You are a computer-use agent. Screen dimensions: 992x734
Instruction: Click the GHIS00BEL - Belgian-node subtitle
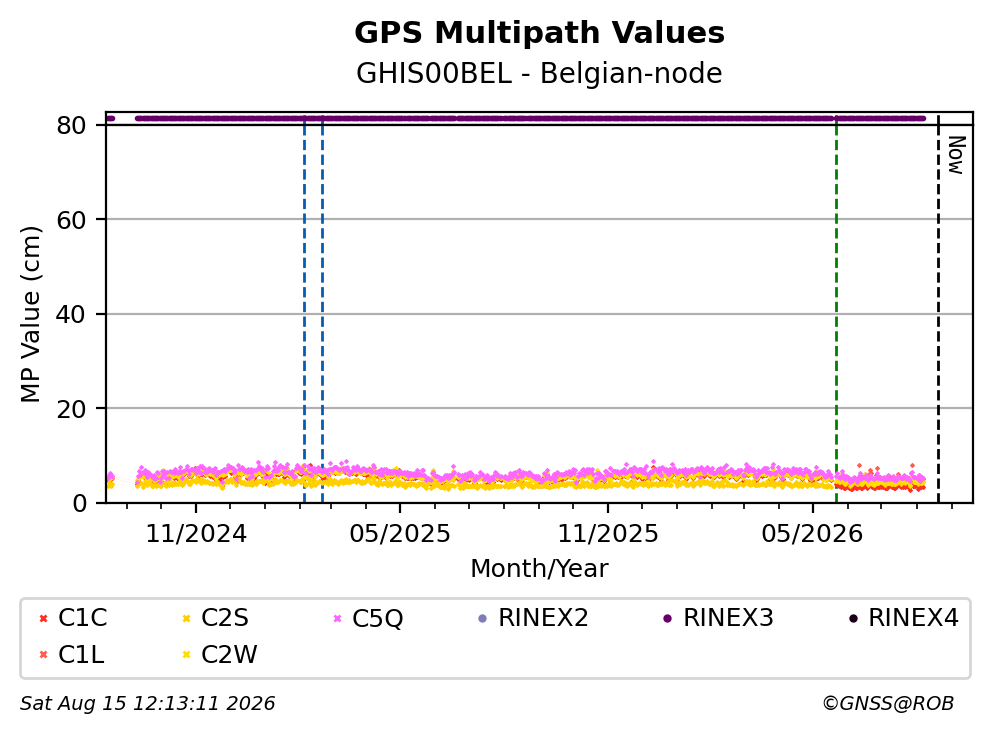(x=539, y=73)
